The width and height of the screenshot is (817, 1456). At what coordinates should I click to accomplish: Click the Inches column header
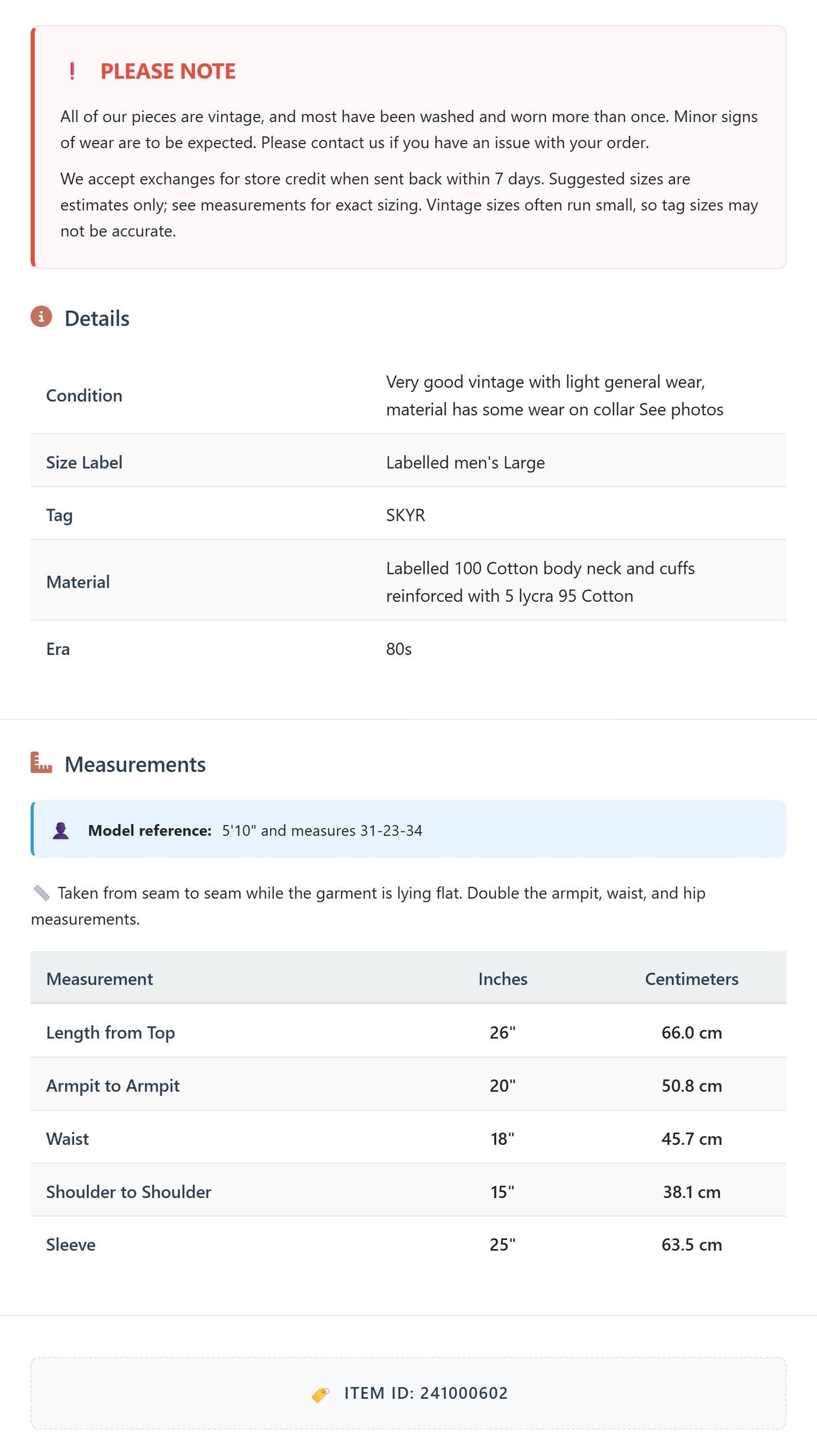pos(503,979)
